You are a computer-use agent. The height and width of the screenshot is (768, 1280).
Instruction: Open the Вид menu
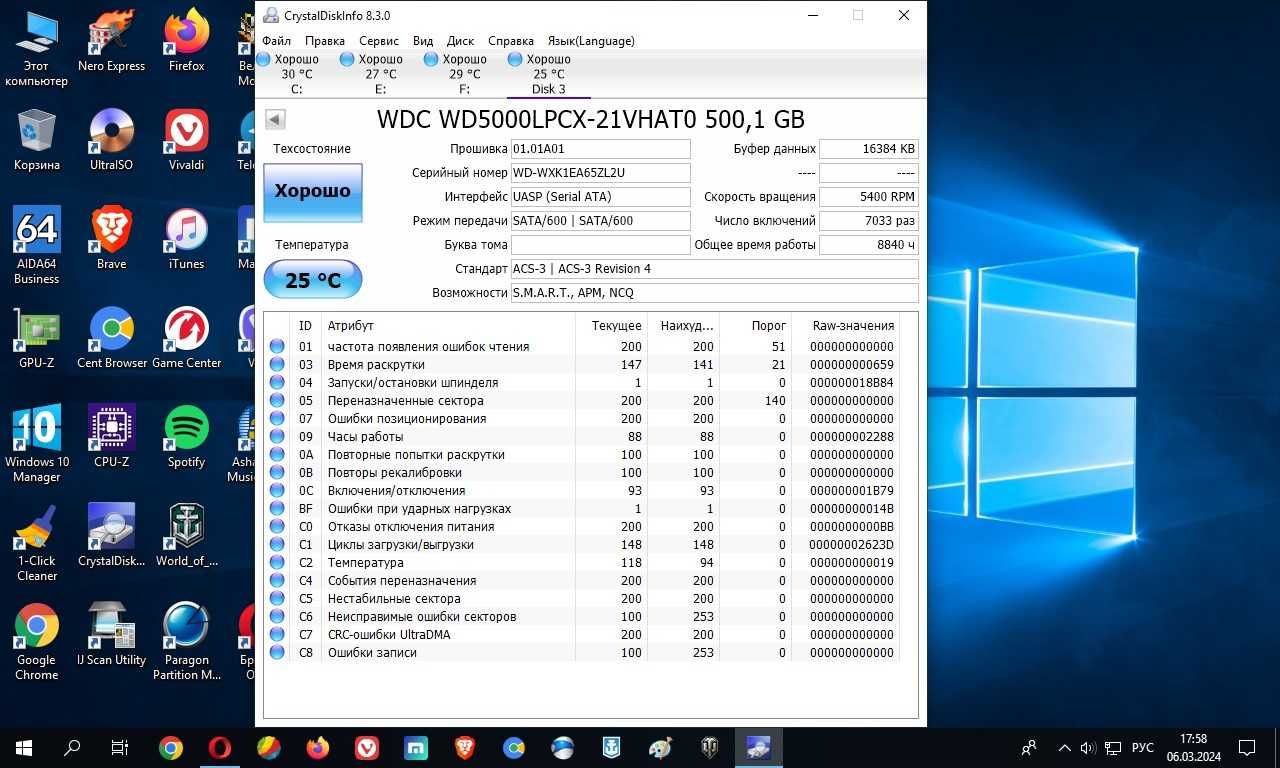[x=423, y=41]
